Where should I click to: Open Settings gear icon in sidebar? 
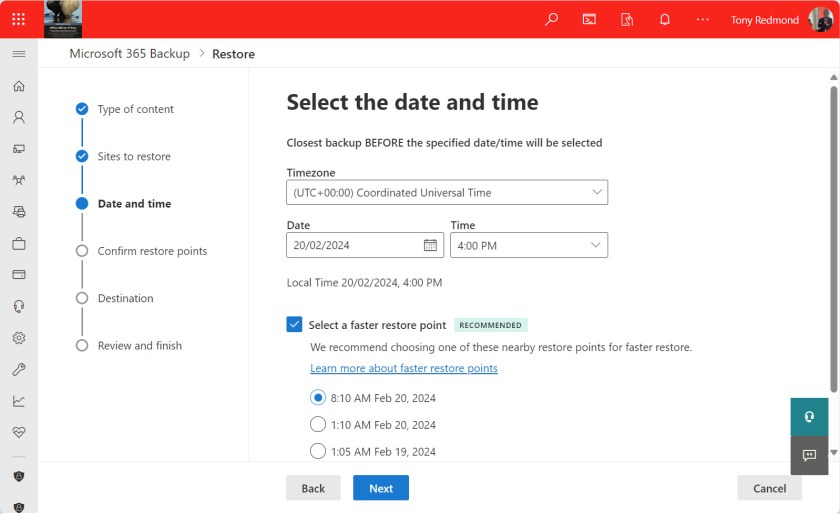pyautogui.click(x=19, y=338)
